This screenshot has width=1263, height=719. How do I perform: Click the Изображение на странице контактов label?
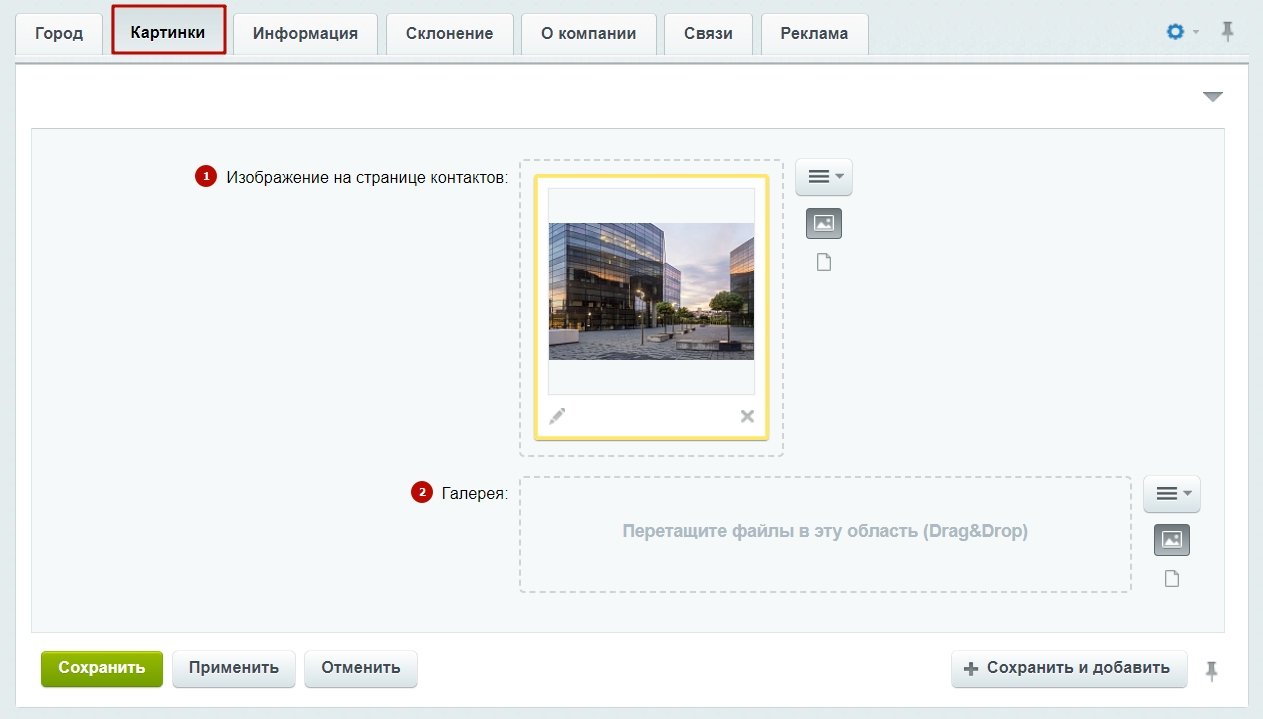coord(367,177)
